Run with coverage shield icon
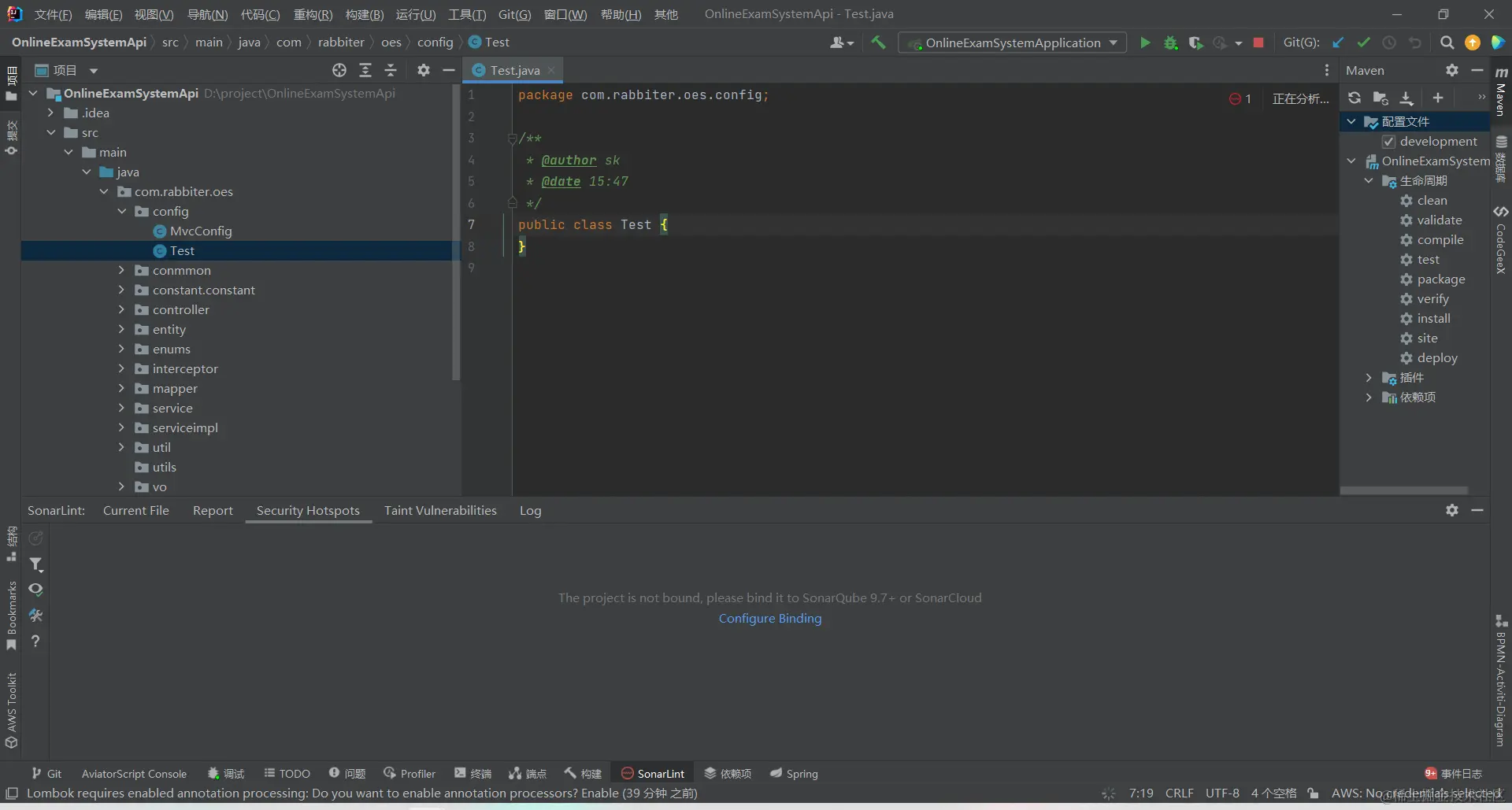Viewport: 1512px width, 810px height. point(1196,43)
